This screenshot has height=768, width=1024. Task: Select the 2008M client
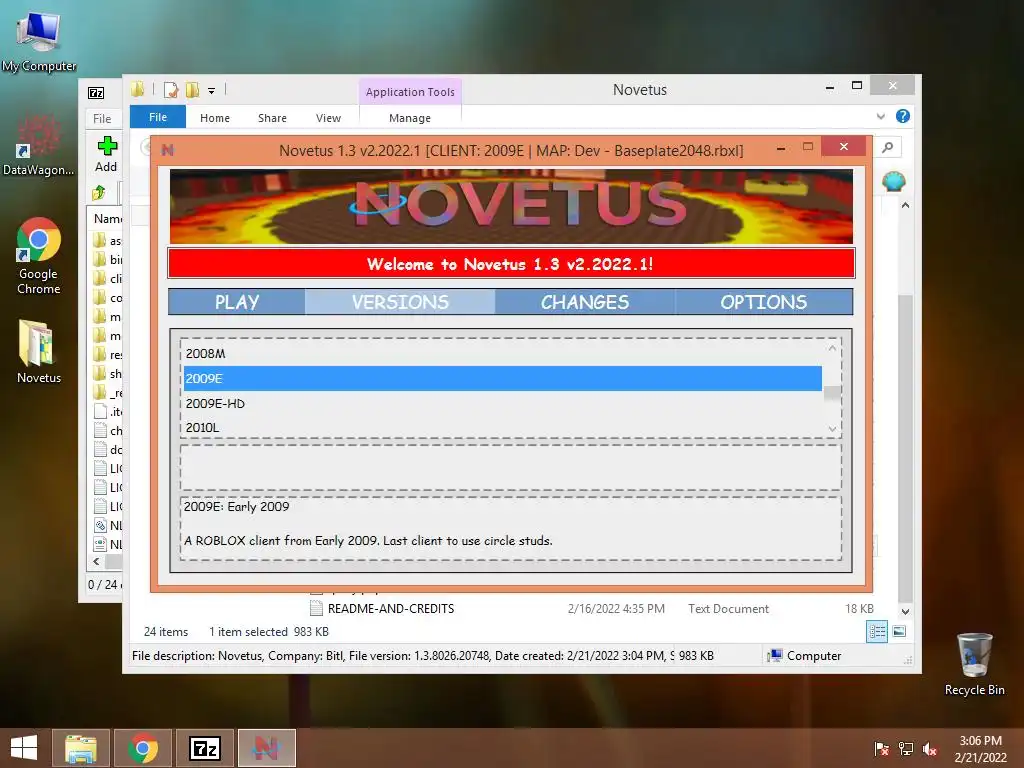pos(502,353)
